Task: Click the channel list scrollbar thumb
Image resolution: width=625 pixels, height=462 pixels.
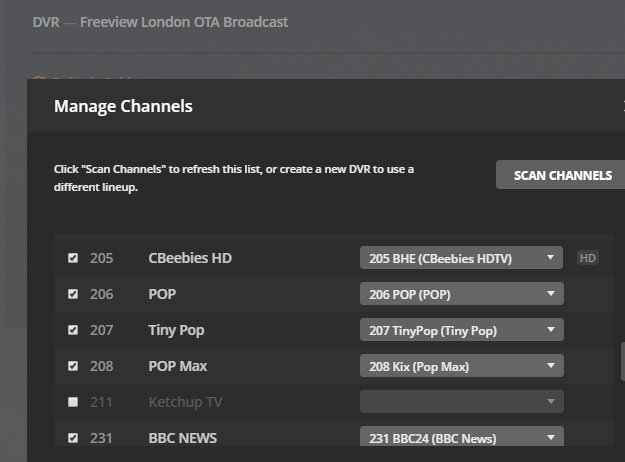Action: [623, 362]
